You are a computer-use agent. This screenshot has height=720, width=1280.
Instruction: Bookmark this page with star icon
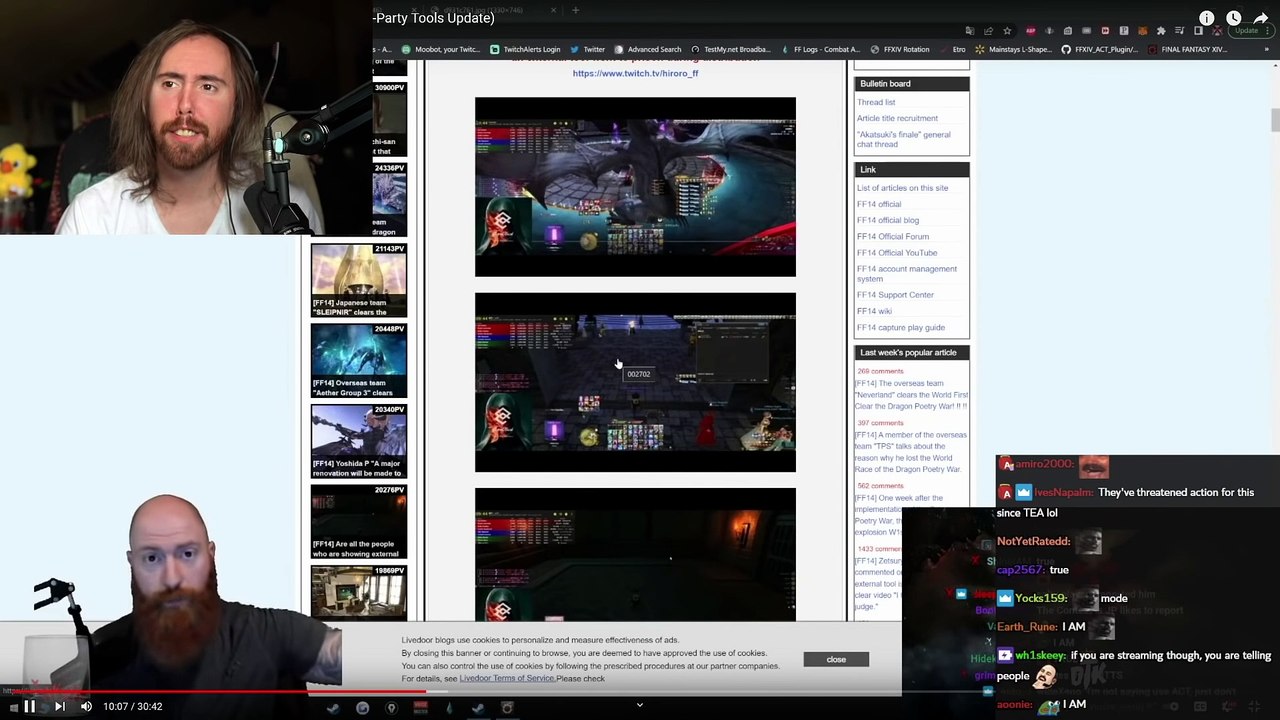click(x=1007, y=31)
